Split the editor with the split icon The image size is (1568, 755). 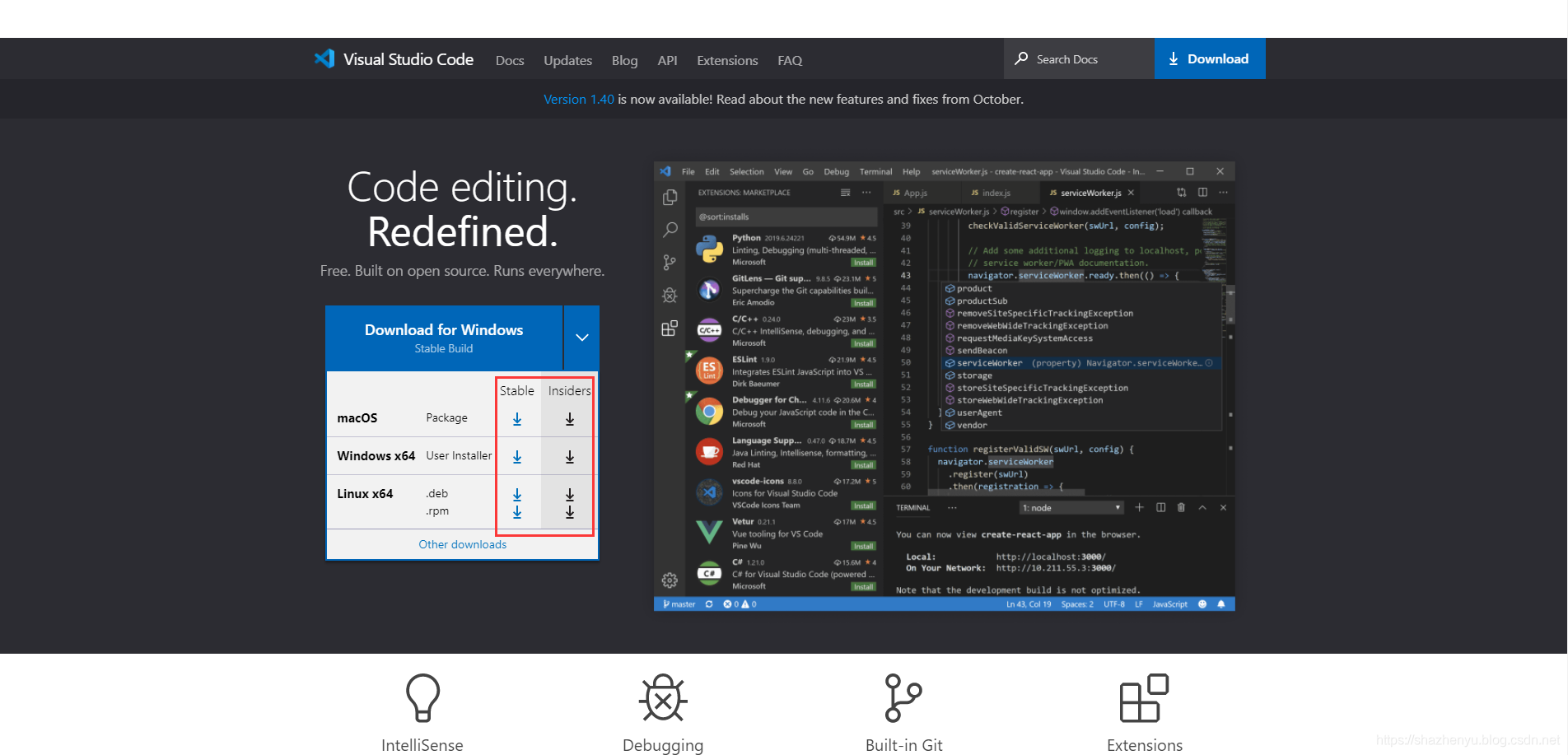coord(1161,507)
